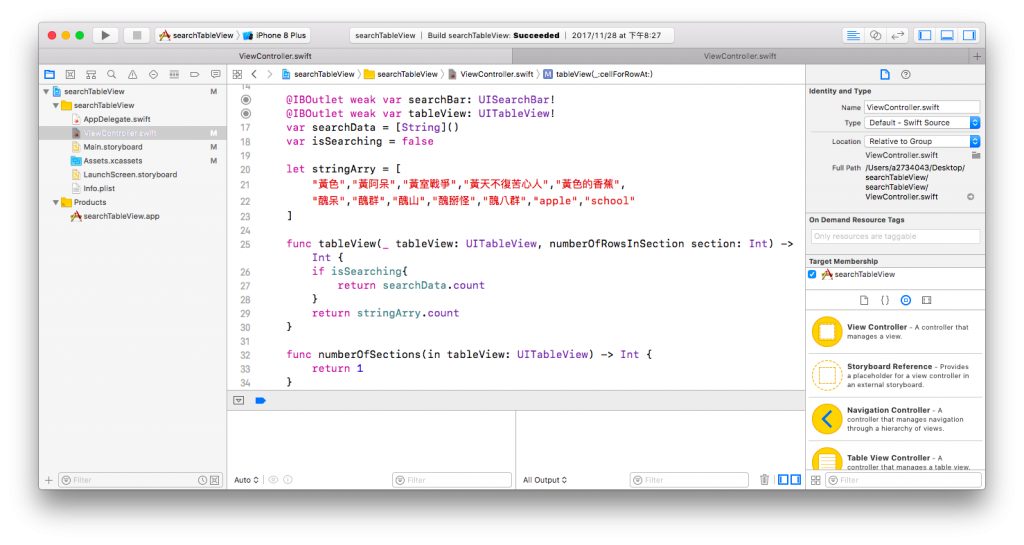Choose file location with folder icon

click(976, 155)
